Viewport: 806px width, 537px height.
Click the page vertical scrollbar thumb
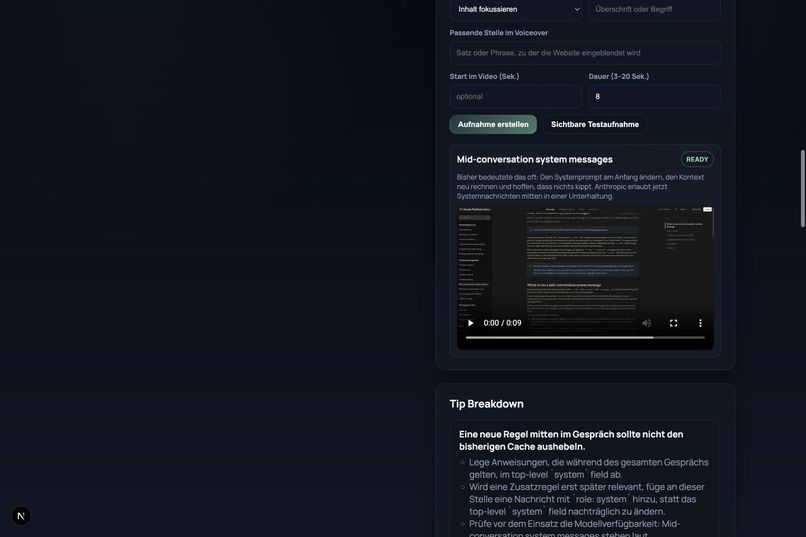pos(802,188)
